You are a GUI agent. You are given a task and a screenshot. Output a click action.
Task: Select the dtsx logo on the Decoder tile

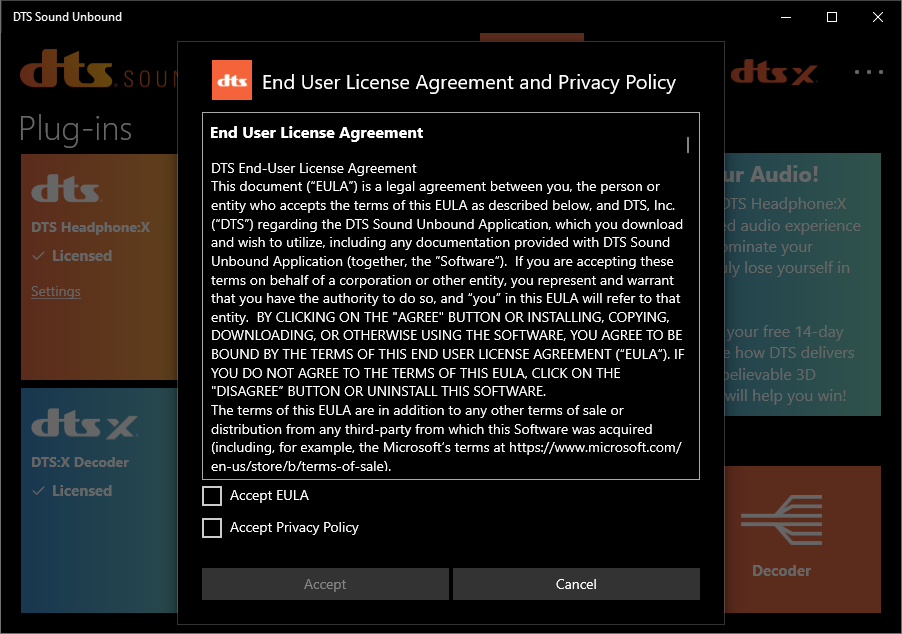(x=85, y=423)
